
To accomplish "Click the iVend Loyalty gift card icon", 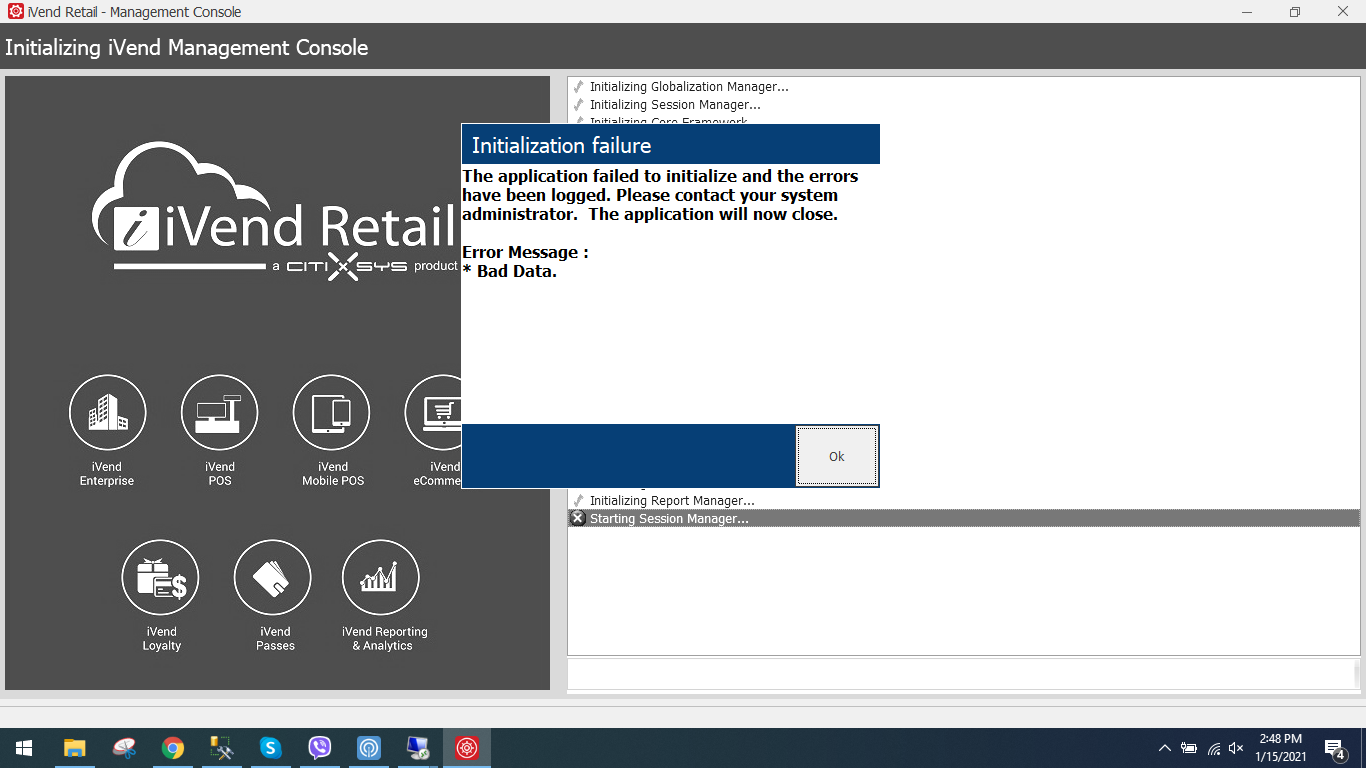I will point(160,578).
